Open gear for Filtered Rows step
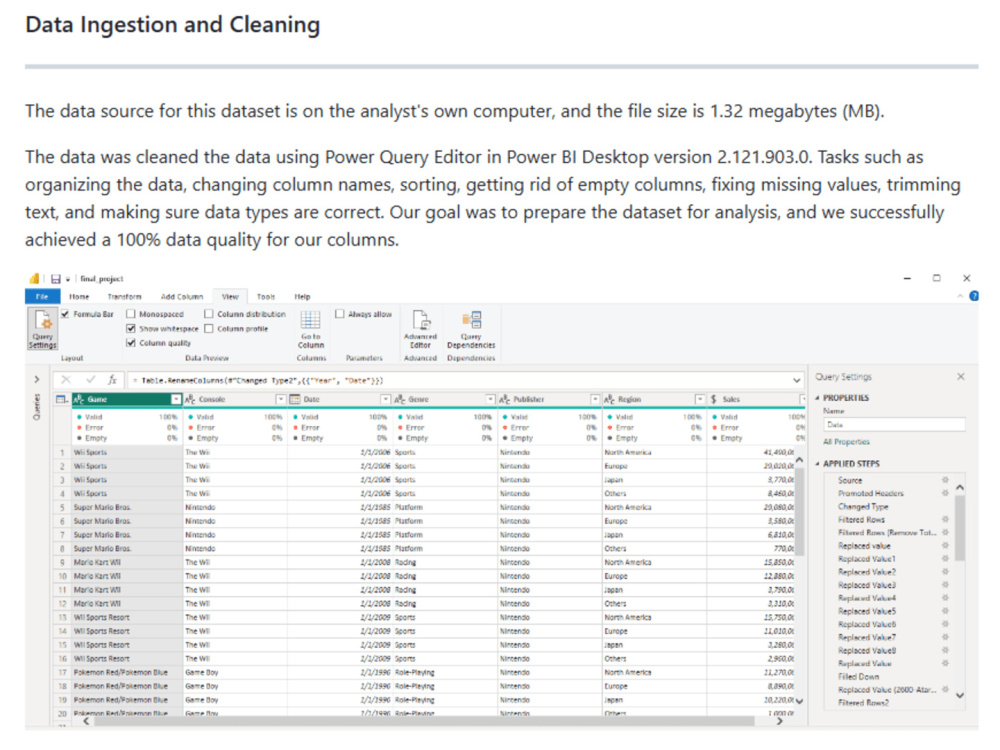The height and width of the screenshot is (750, 1000). (x=945, y=519)
